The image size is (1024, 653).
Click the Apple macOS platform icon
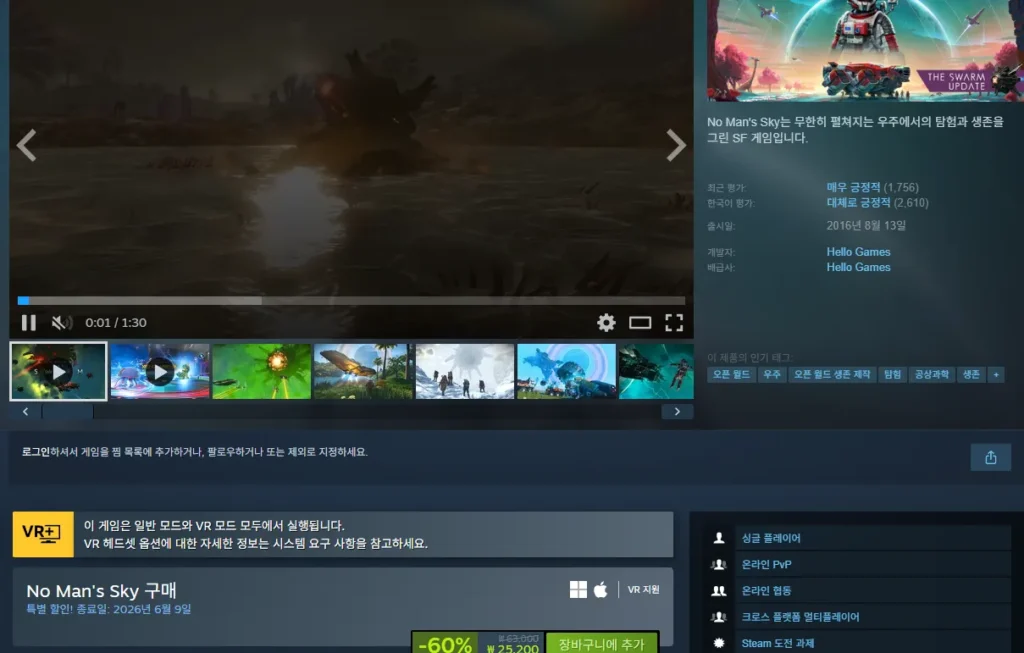[x=601, y=590]
